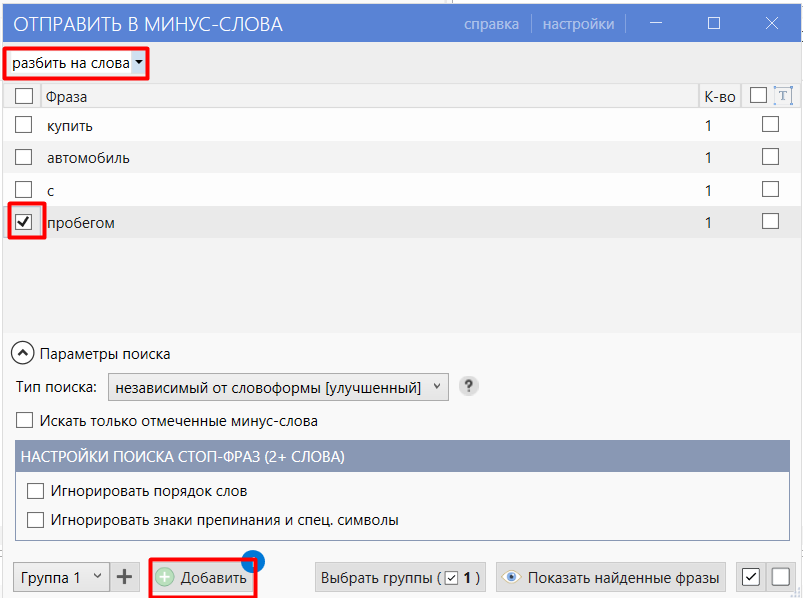Check the header select-all checkbox beside Фраза
Image resolution: width=803 pixels, height=598 pixels.
pos(24,96)
